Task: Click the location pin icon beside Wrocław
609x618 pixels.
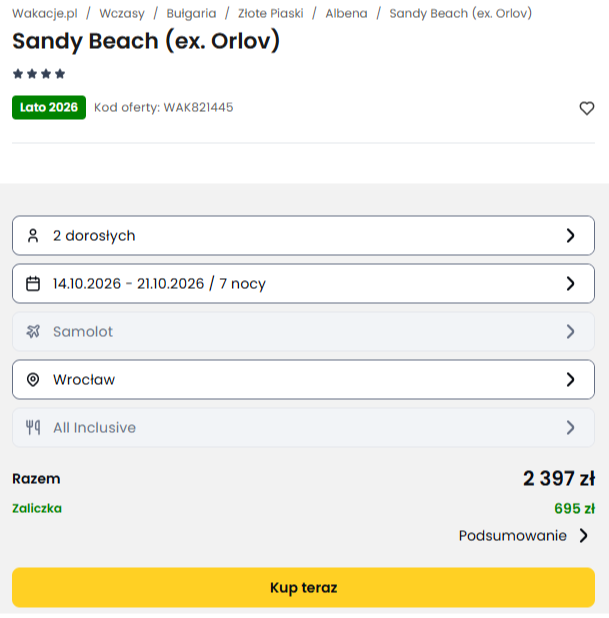Action: (33, 380)
